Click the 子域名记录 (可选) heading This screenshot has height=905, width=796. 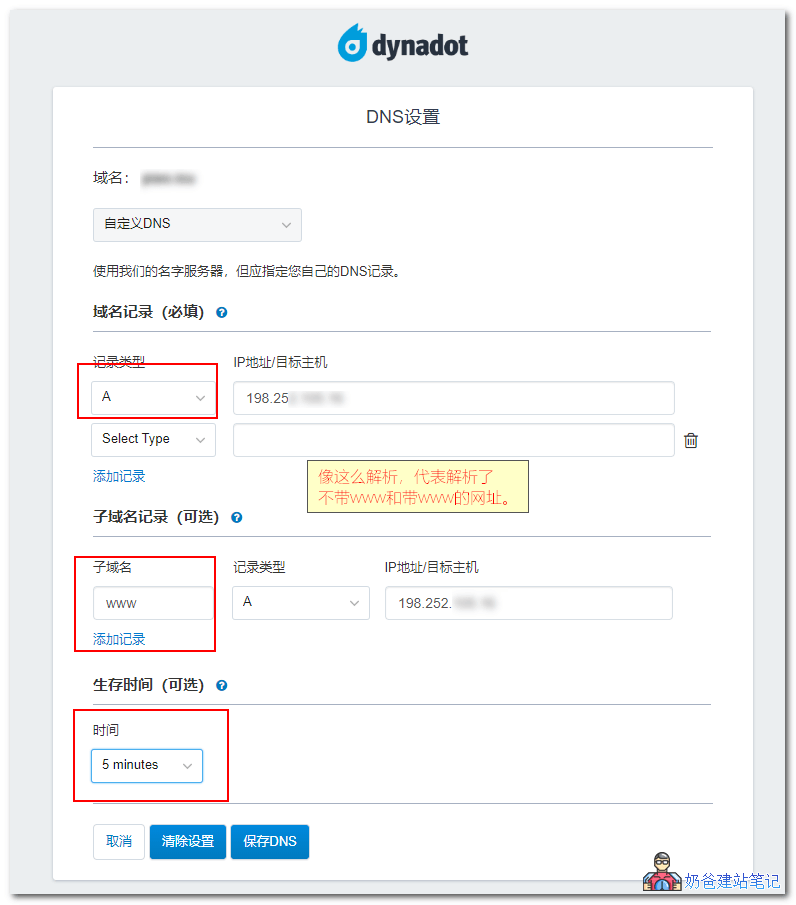156,517
